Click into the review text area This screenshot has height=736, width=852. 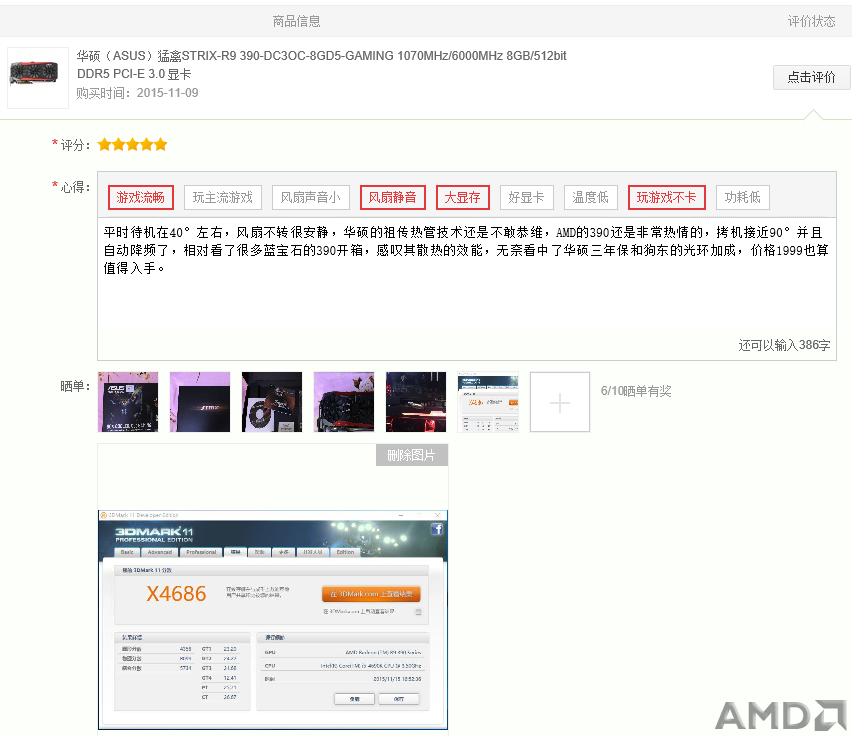pyautogui.click(x=467, y=288)
